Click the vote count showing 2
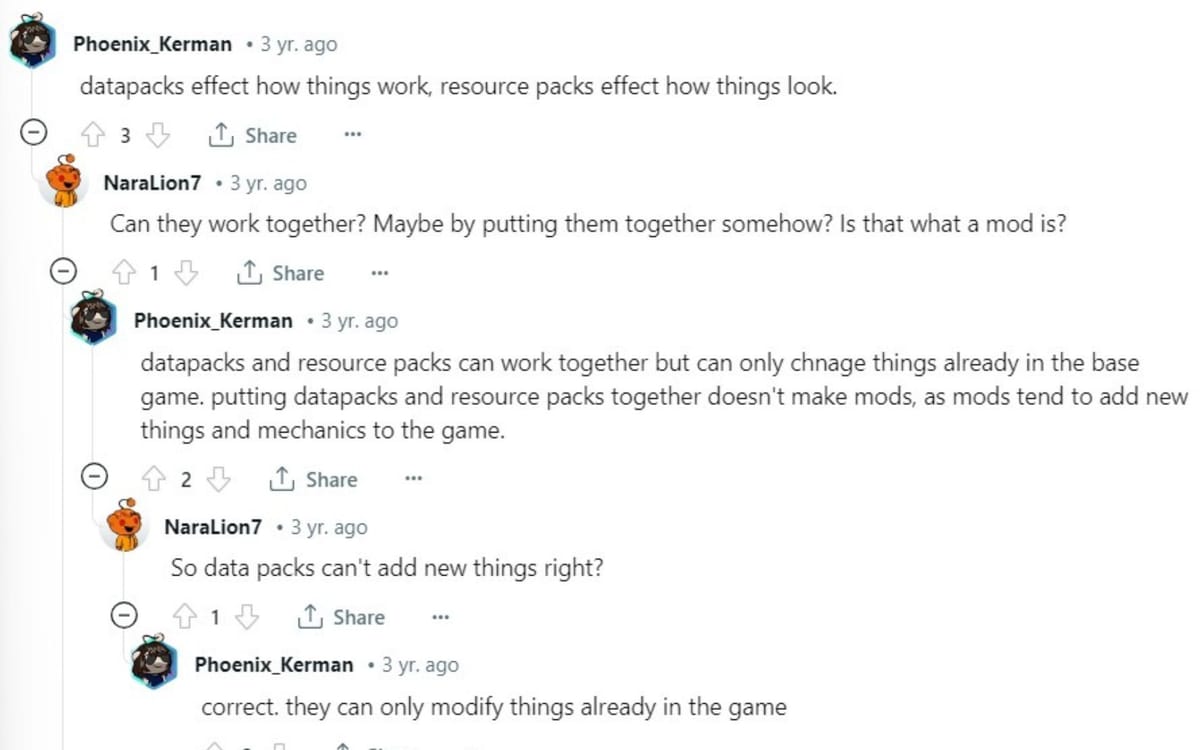The image size is (1200, 750). (x=186, y=480)
